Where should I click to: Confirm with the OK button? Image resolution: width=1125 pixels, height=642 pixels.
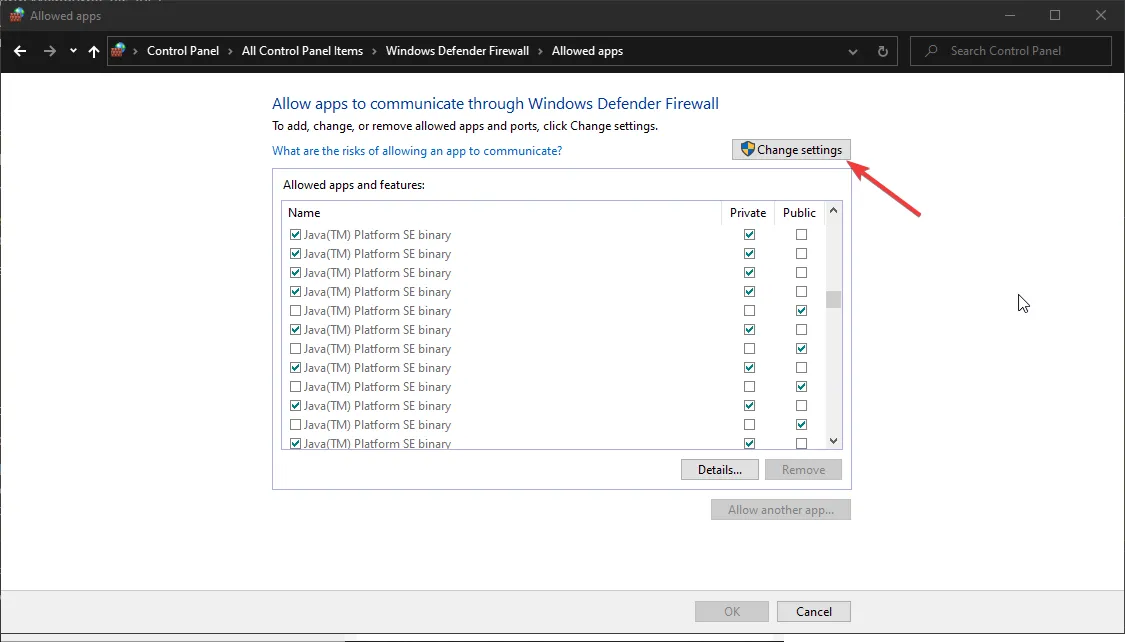pyautogui.click(x=732, y=612)
